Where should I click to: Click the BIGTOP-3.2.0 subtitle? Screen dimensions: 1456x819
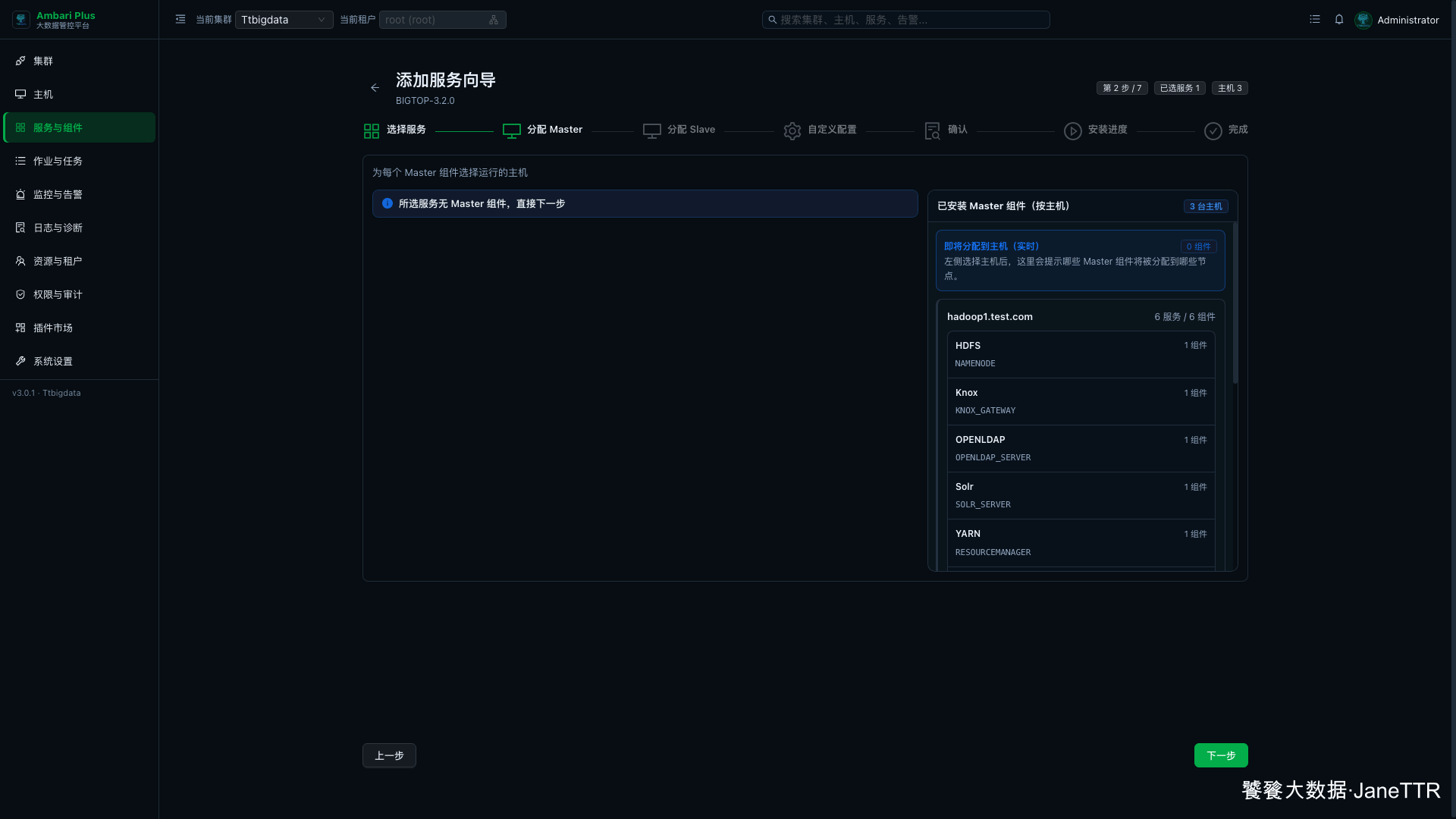coord(425,101)
